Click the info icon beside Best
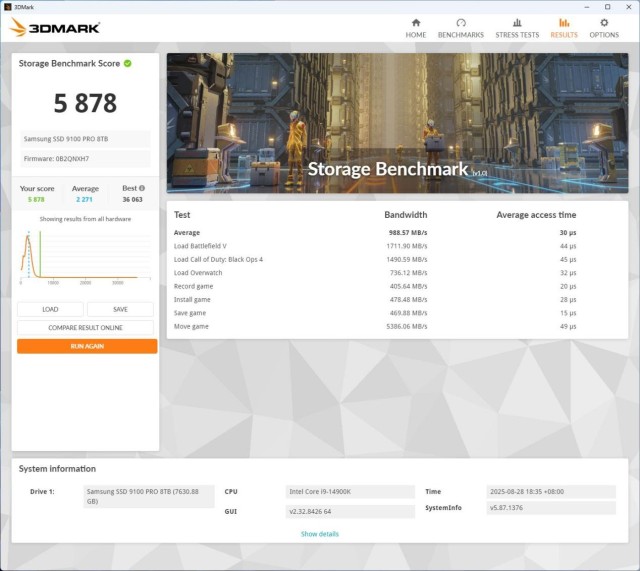This screenshot has height=571, width=640. 142,188
